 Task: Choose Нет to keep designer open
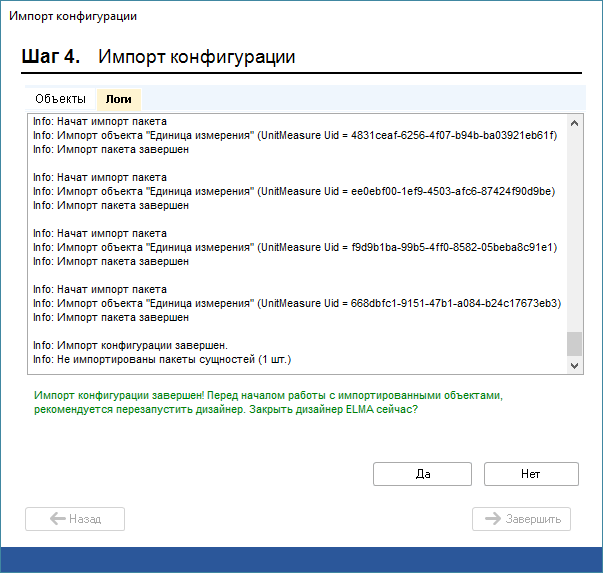click(x=531, y=474)
